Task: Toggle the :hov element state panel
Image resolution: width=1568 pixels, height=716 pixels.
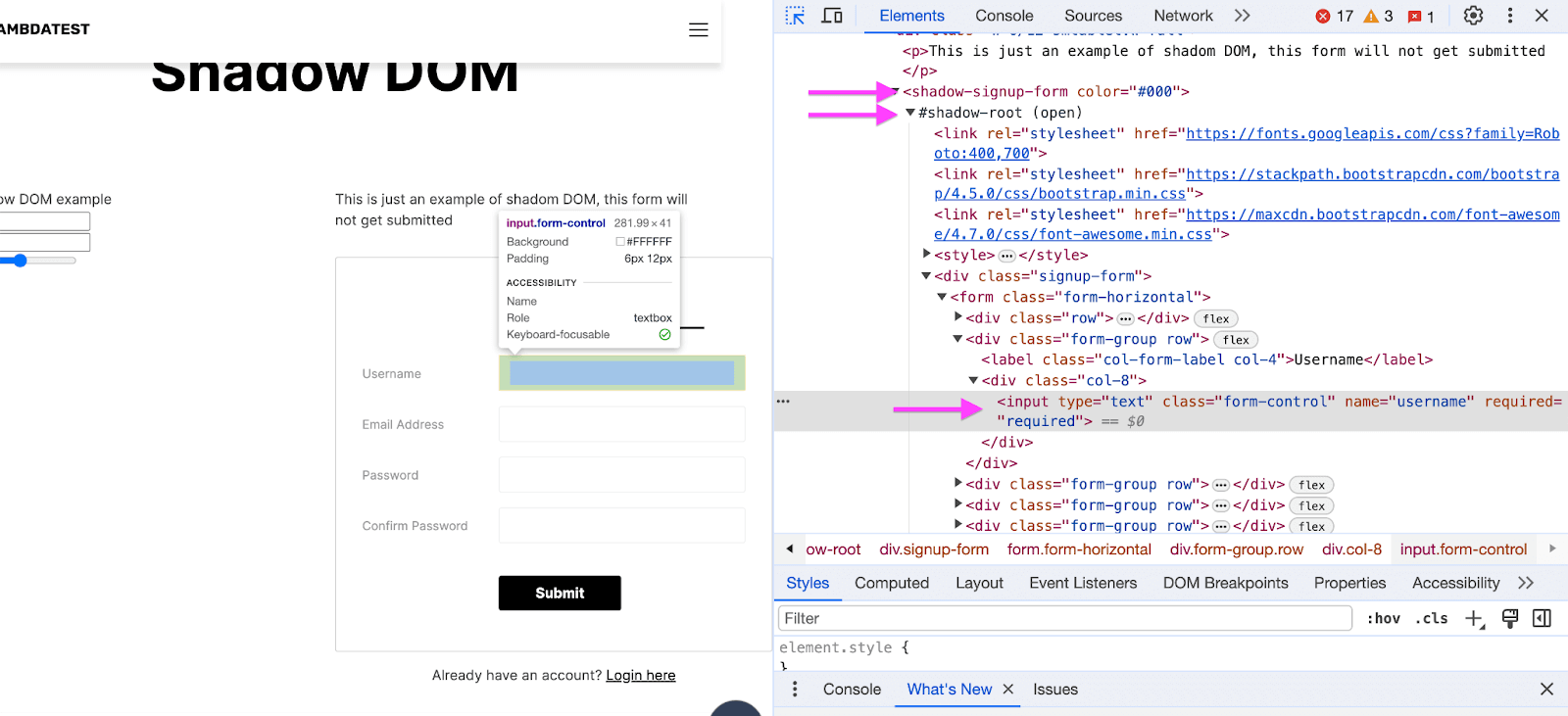Action: (1383, 618)
